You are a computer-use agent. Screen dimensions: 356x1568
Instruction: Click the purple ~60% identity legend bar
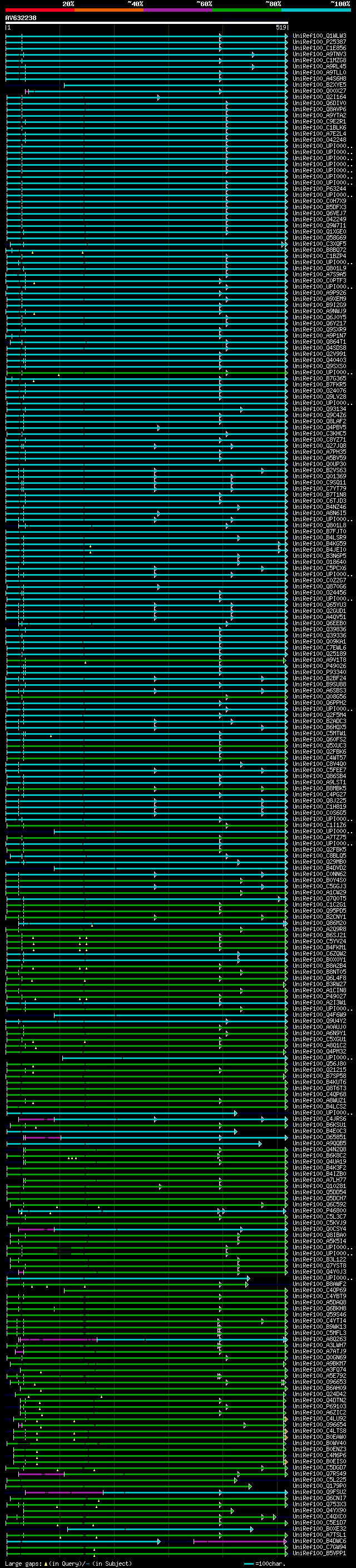coord(179,10)
